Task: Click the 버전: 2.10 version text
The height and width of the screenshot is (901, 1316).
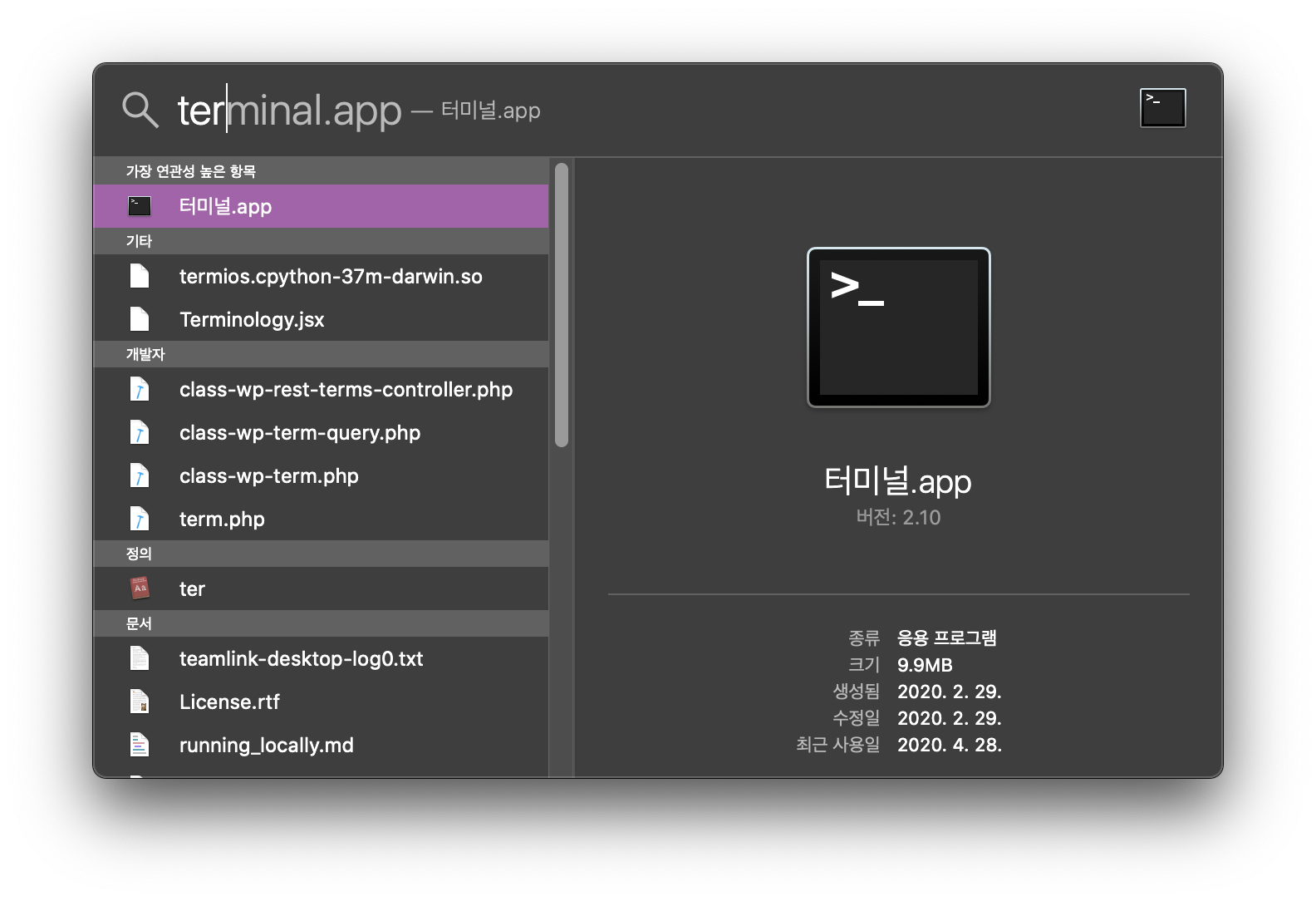Action: (898, 517)
